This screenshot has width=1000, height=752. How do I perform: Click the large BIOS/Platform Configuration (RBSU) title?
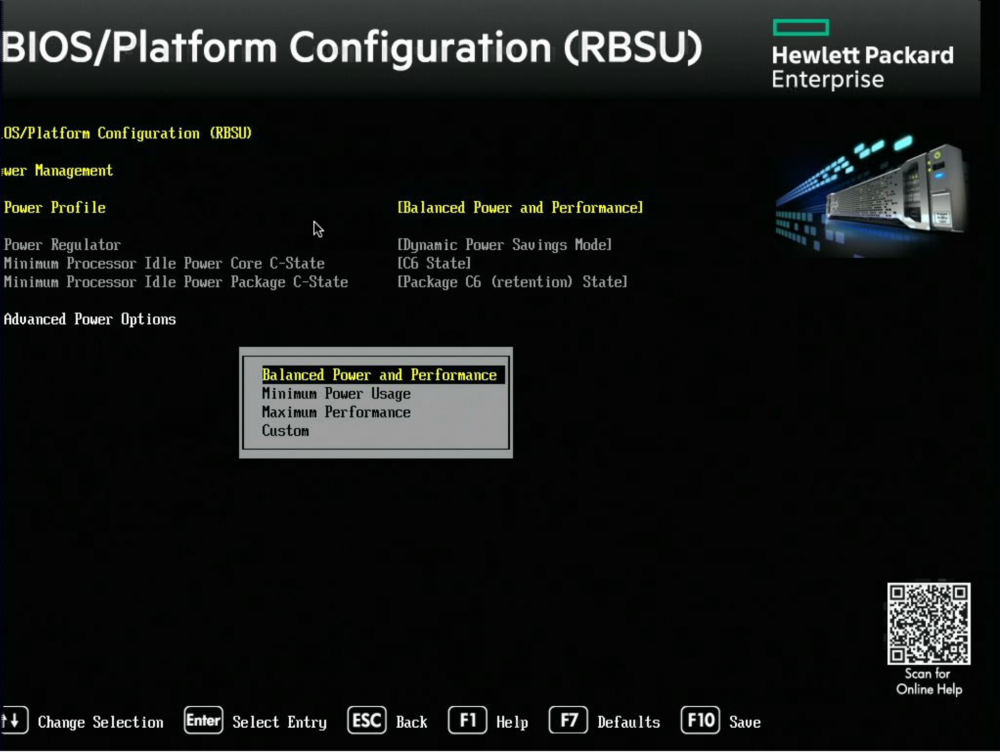pyautogui.click(x=351, y=48)
